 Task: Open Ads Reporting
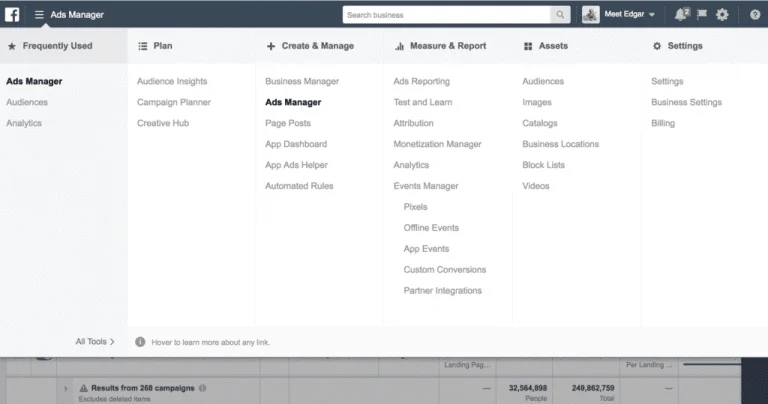click(x=421, y=81)
